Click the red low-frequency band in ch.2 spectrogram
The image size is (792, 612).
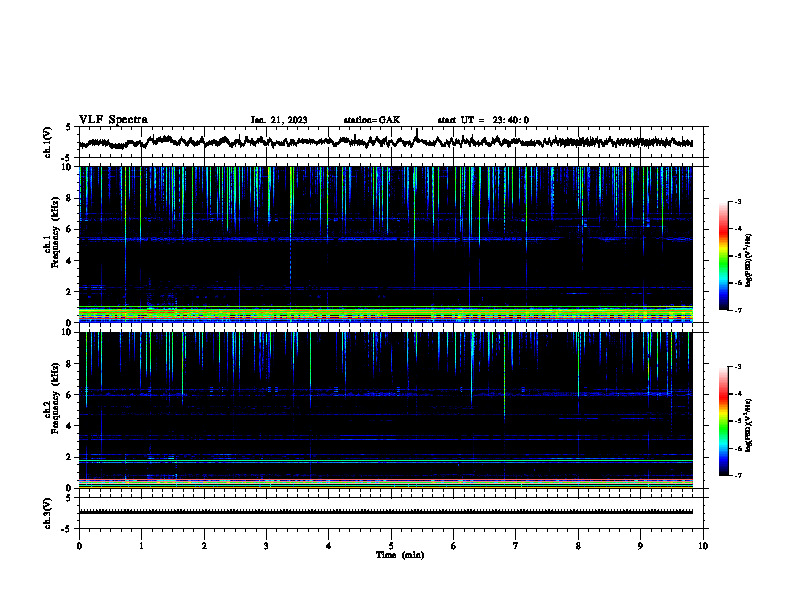click(x=385, y=480)
